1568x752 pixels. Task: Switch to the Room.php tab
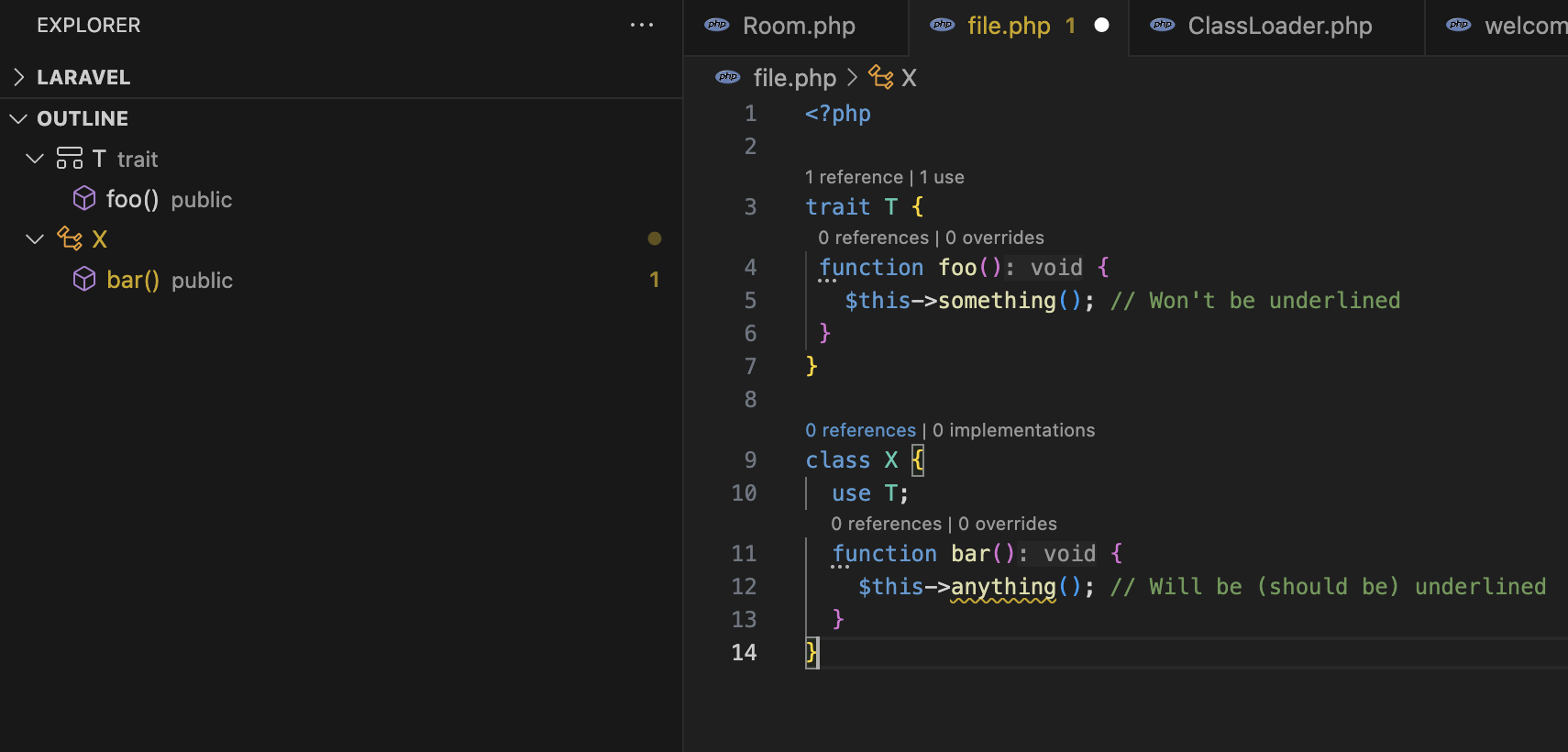[798, 26]
